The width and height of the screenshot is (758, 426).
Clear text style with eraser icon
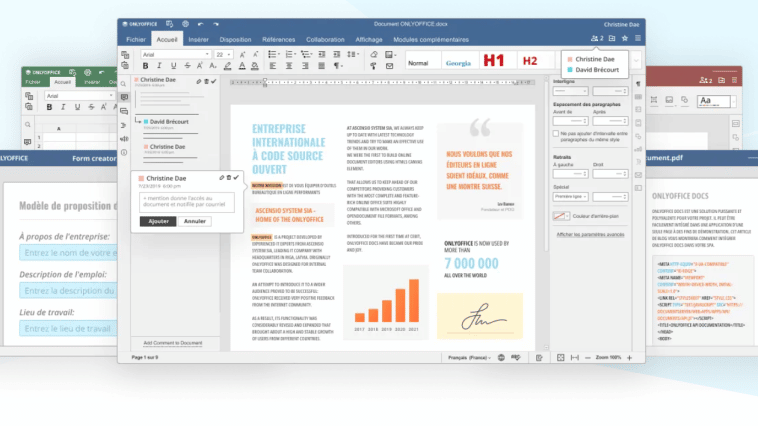click(x=374, y=54)
